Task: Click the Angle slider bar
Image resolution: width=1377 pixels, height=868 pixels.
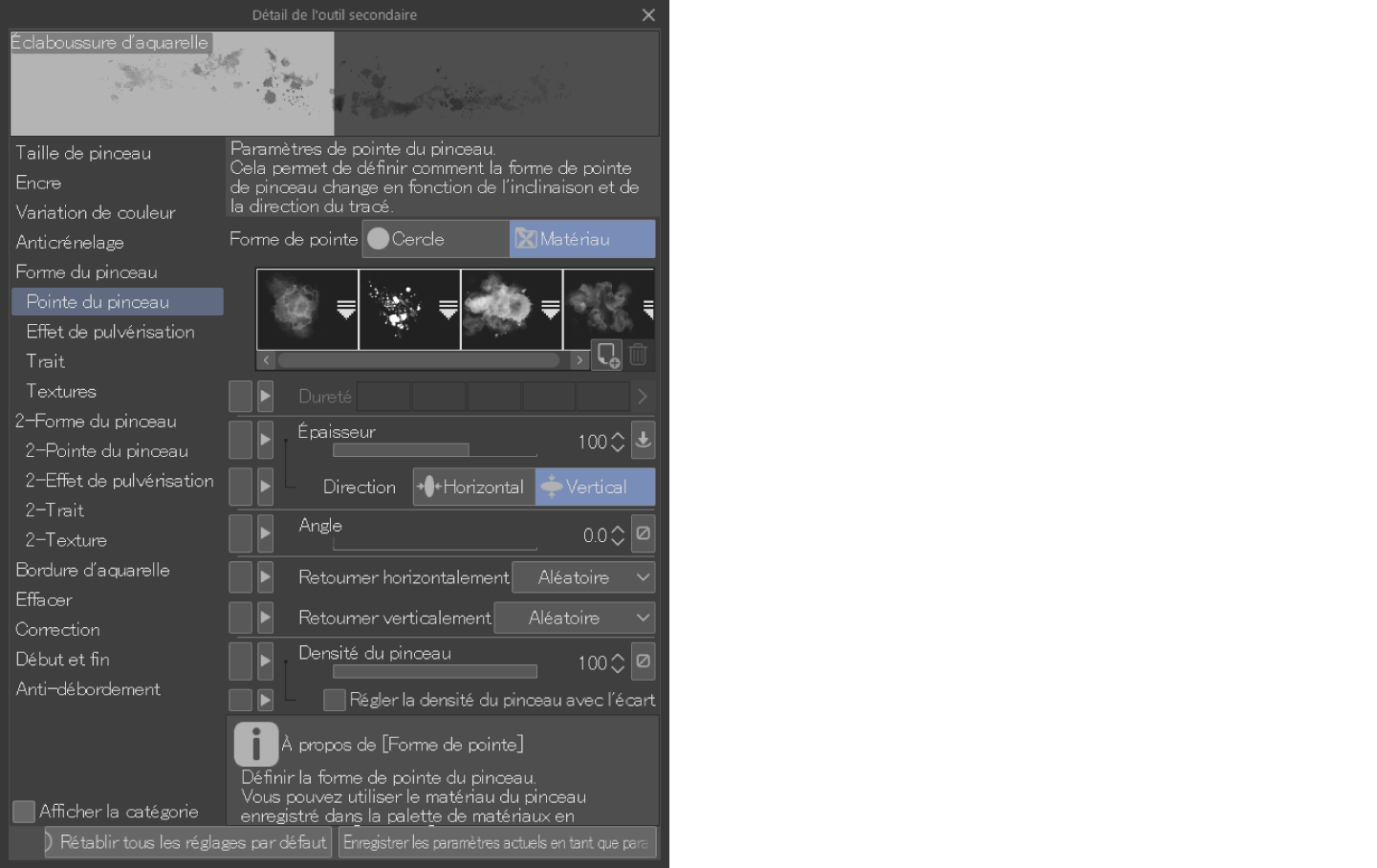Action: (434, 545)
